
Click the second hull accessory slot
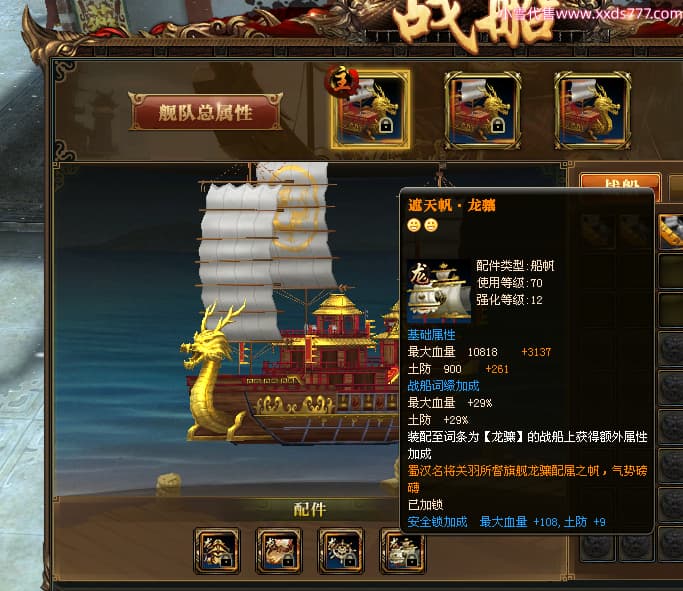[279, 550]
